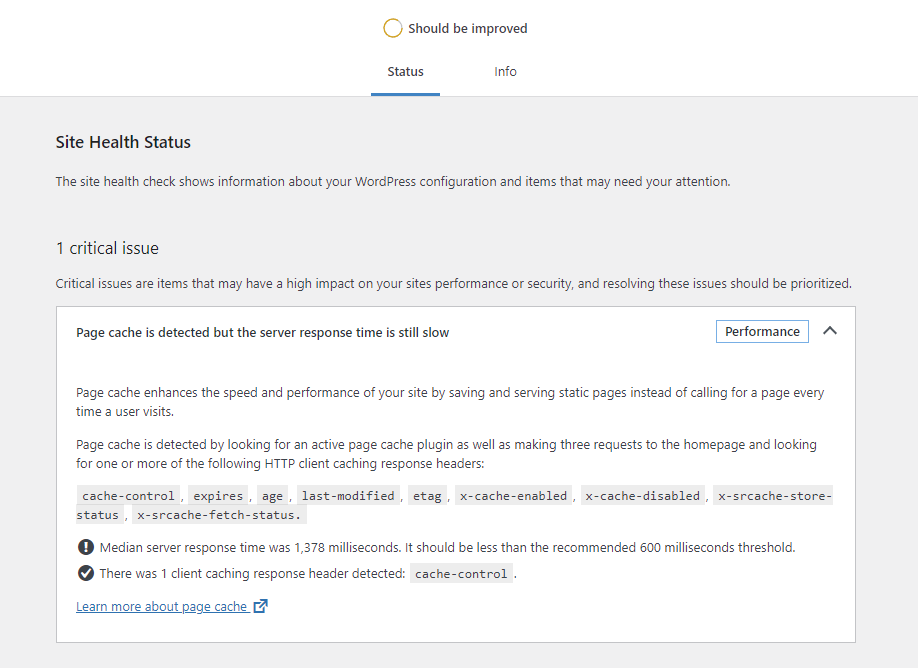Open the 'Learn more about page cache' link
The image size is (918, 668).
[x=162, y=606]
